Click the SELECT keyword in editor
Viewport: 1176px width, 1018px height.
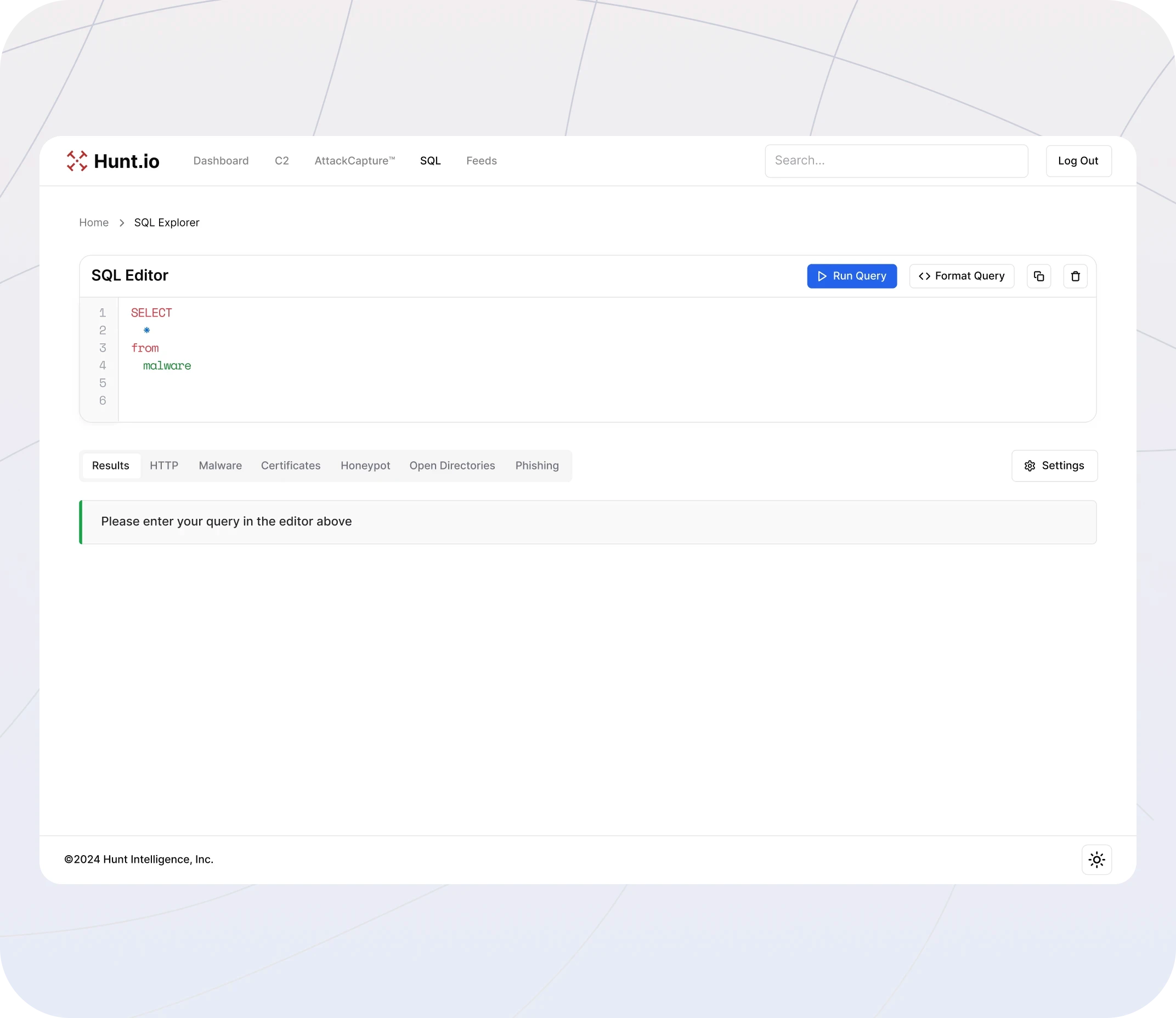(x=151, y=313)
